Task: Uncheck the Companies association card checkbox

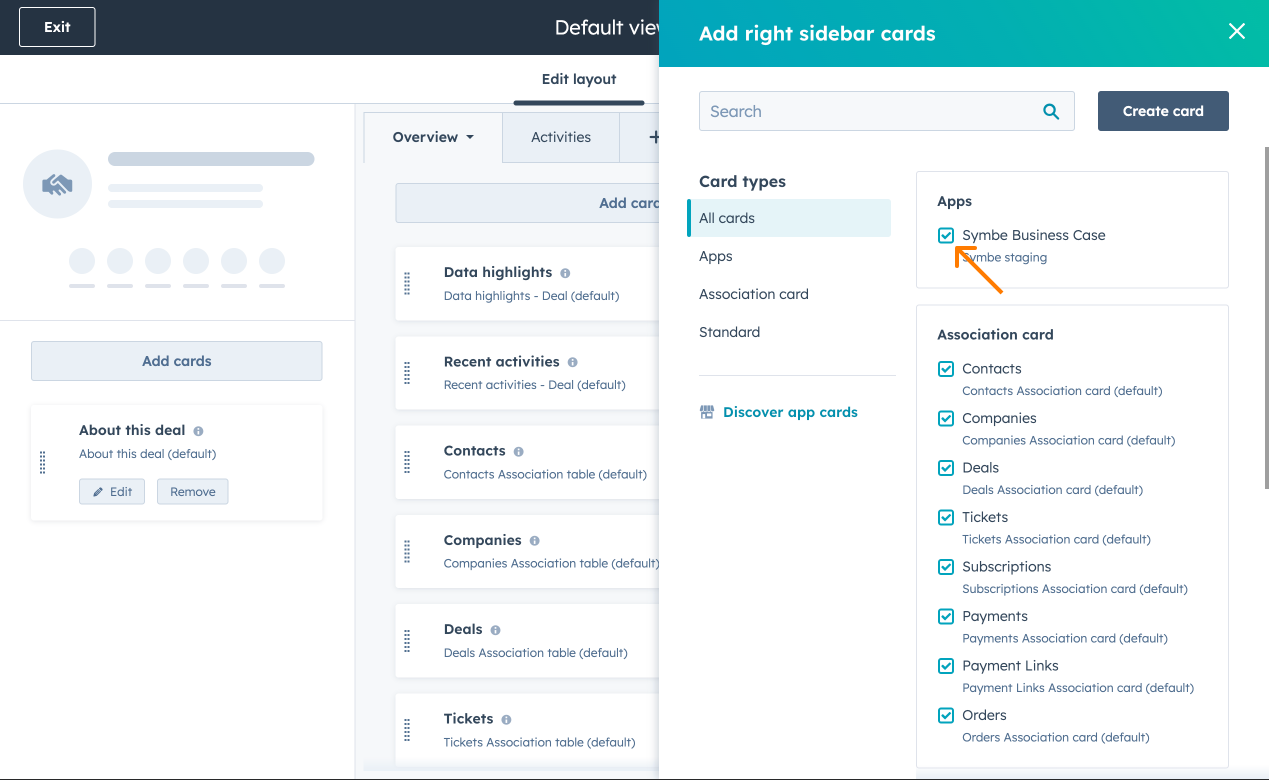Action: pos(946,419)
